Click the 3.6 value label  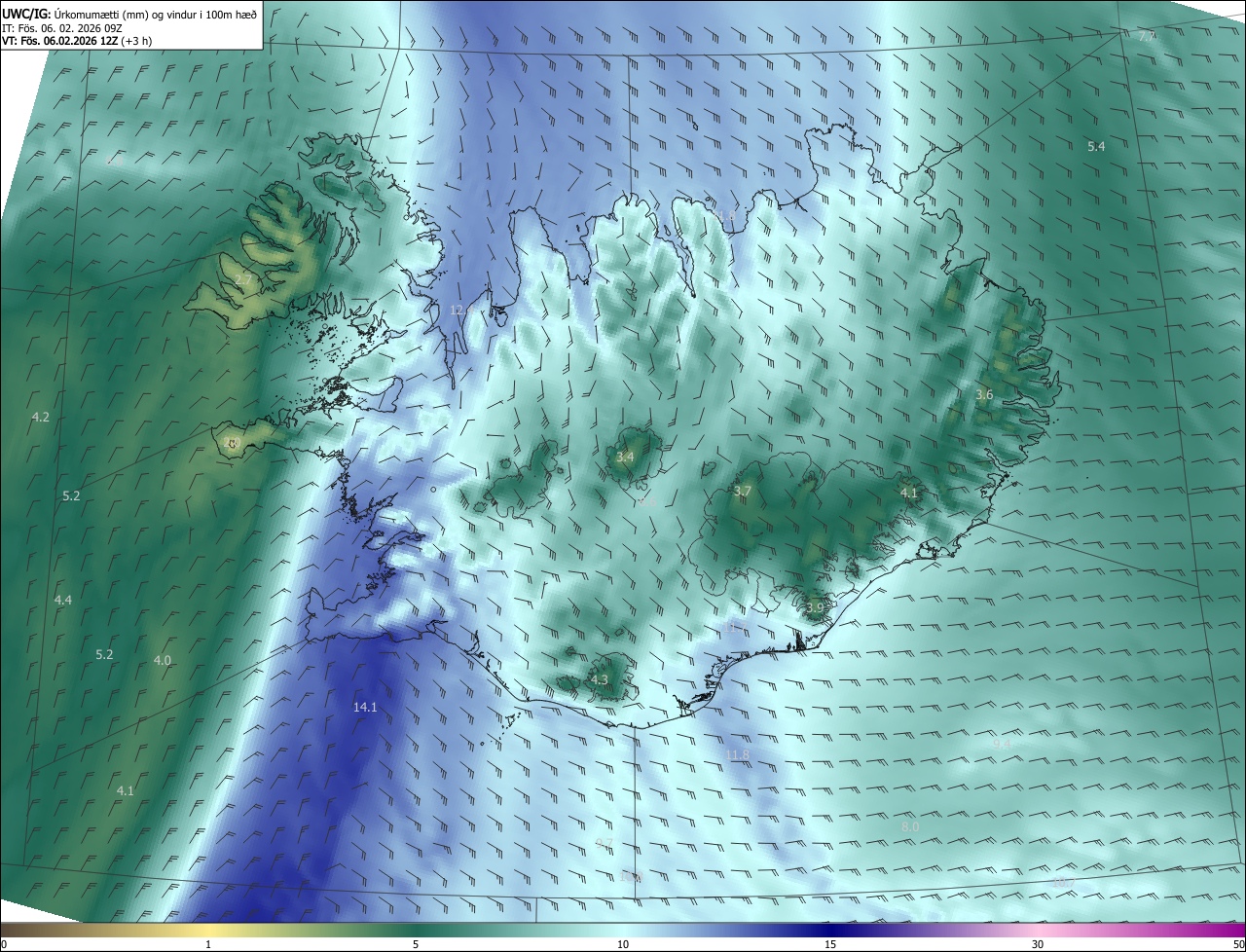[x=984, y=394]
